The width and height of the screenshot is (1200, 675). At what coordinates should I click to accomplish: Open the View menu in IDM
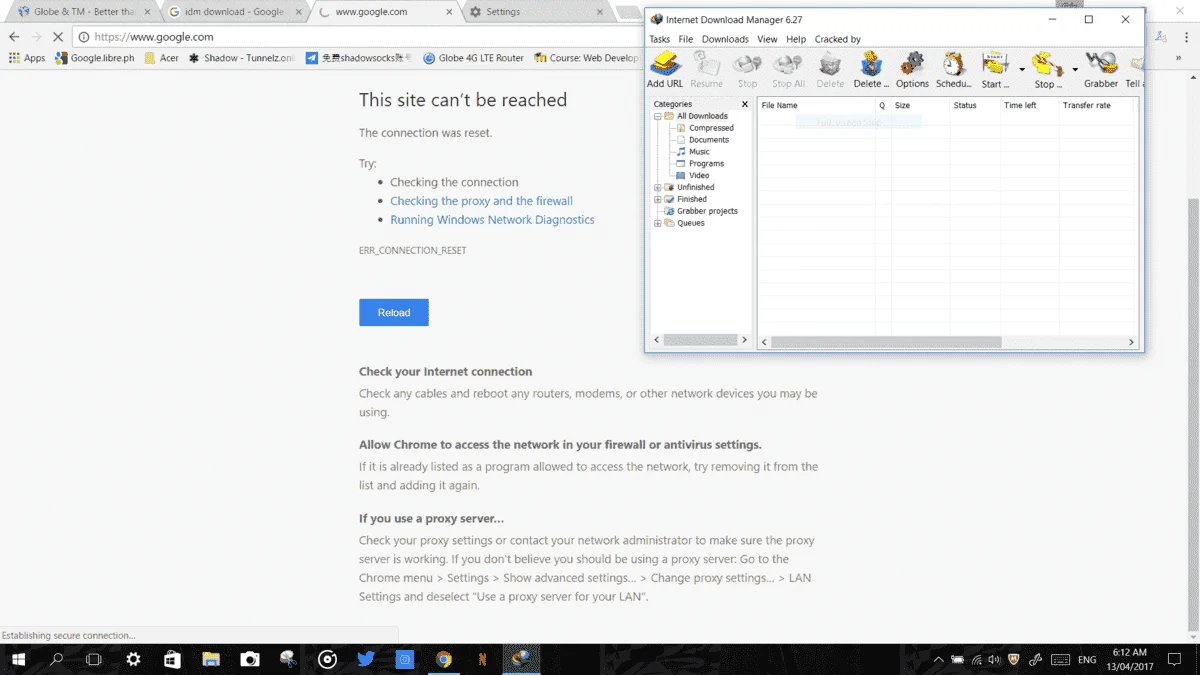767,39
